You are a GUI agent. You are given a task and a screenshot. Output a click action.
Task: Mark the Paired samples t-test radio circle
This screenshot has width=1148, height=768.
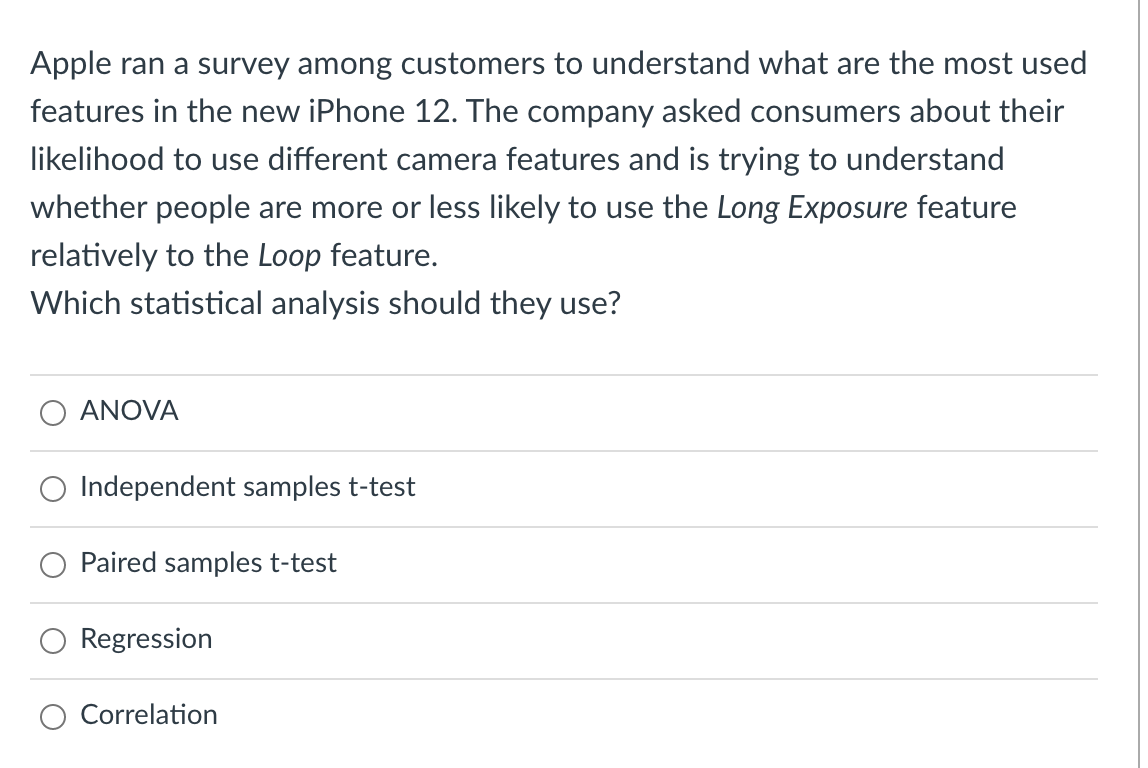coord(53,565)
